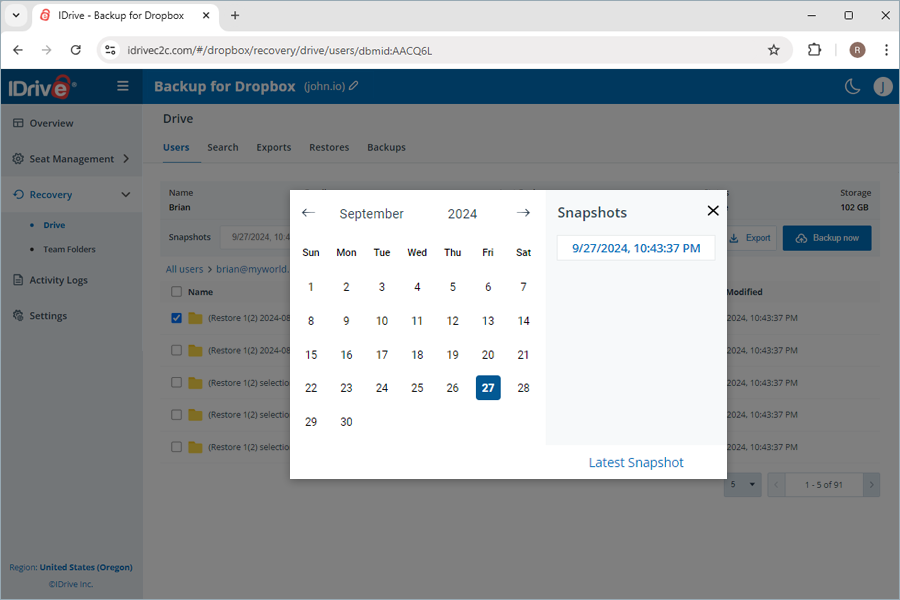Check the select-all Name checkbox
The image size is (900, 600).
176,291
